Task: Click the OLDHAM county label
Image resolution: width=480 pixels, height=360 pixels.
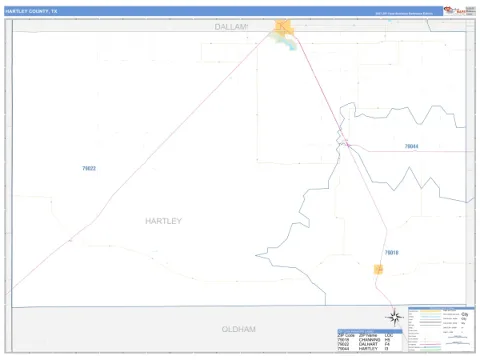Action: tap(239, 329)
